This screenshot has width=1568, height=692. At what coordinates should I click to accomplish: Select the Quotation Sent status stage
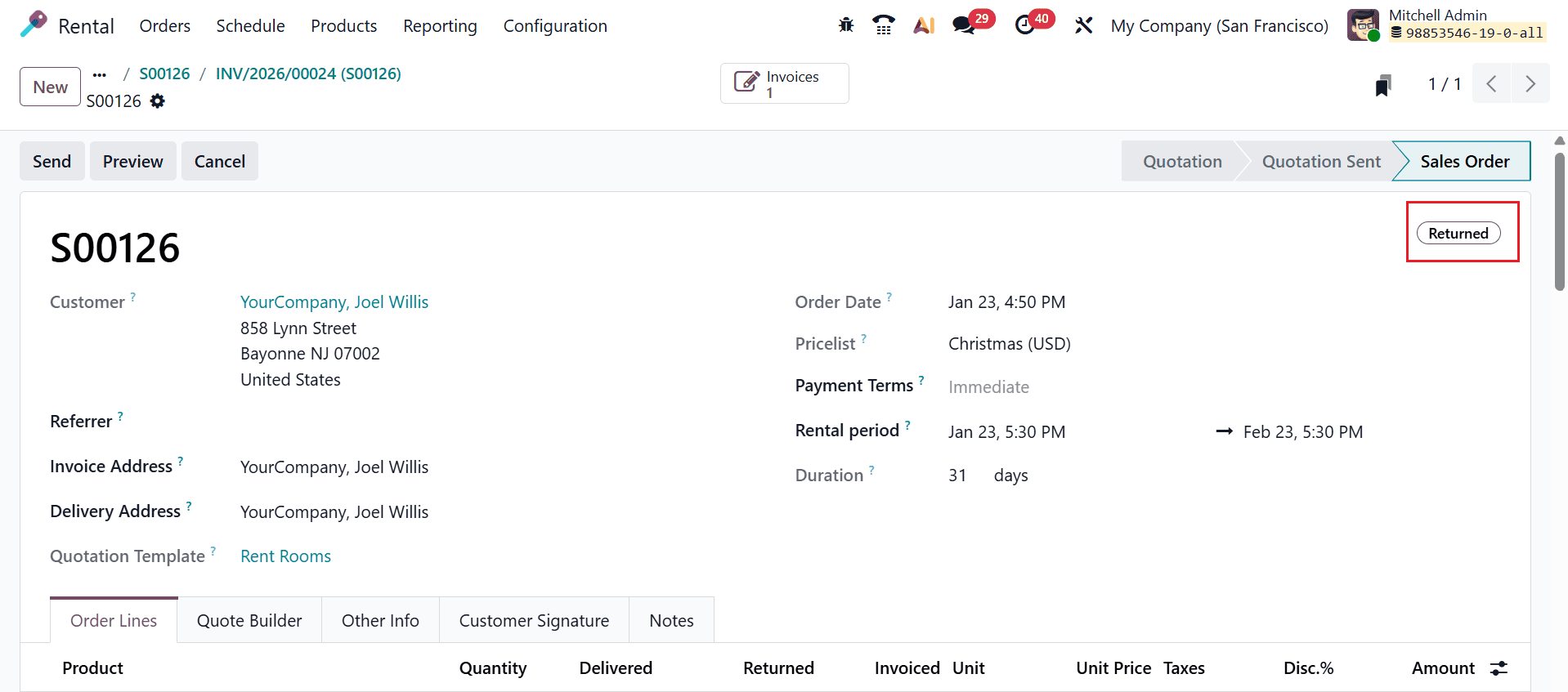[x=1321, y=161]
